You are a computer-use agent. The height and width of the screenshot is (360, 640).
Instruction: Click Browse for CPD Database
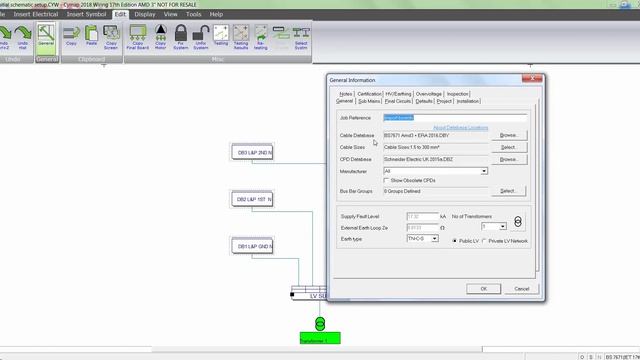509,160
